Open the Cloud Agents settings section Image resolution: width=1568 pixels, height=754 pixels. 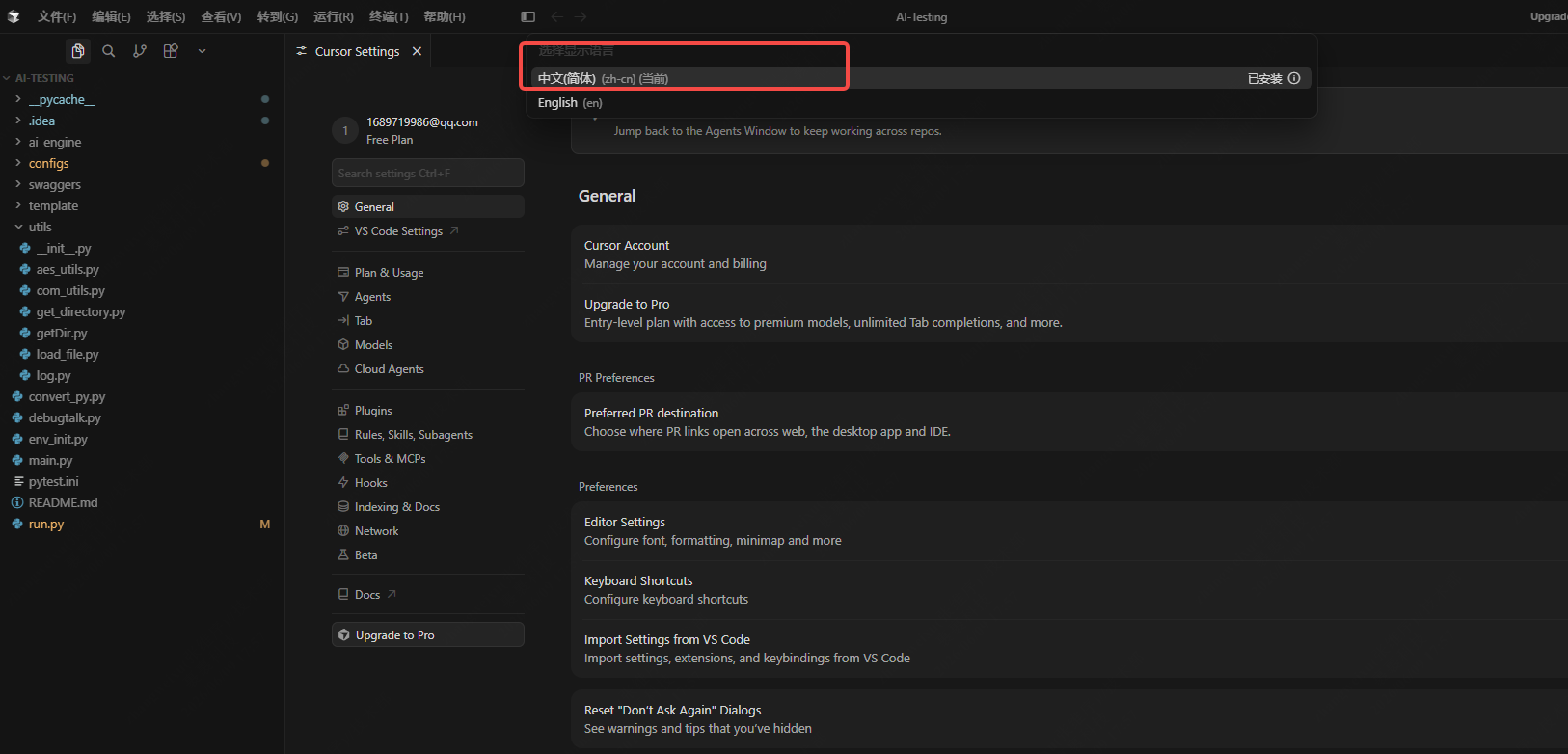click(428, 369)
